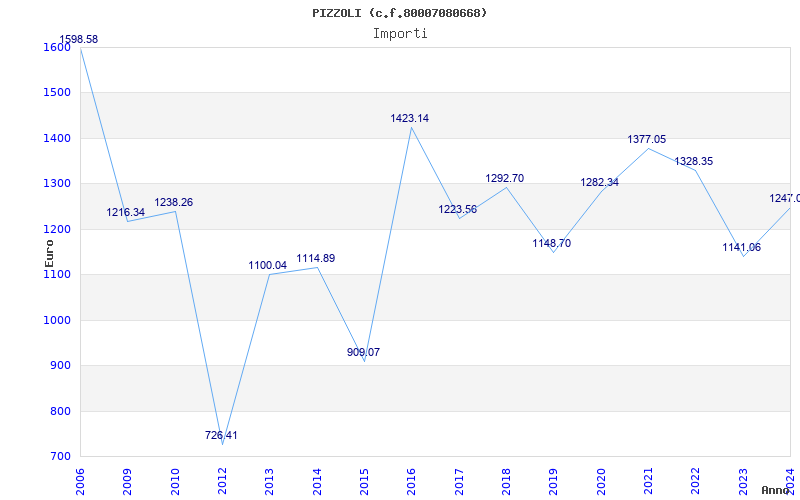
Task: Click the 2015 x-axis year
Action: click(364, 481)
